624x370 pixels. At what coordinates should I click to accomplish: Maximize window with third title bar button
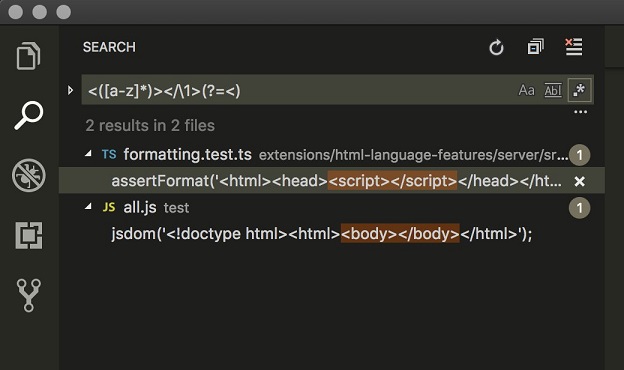pos(64,12)
